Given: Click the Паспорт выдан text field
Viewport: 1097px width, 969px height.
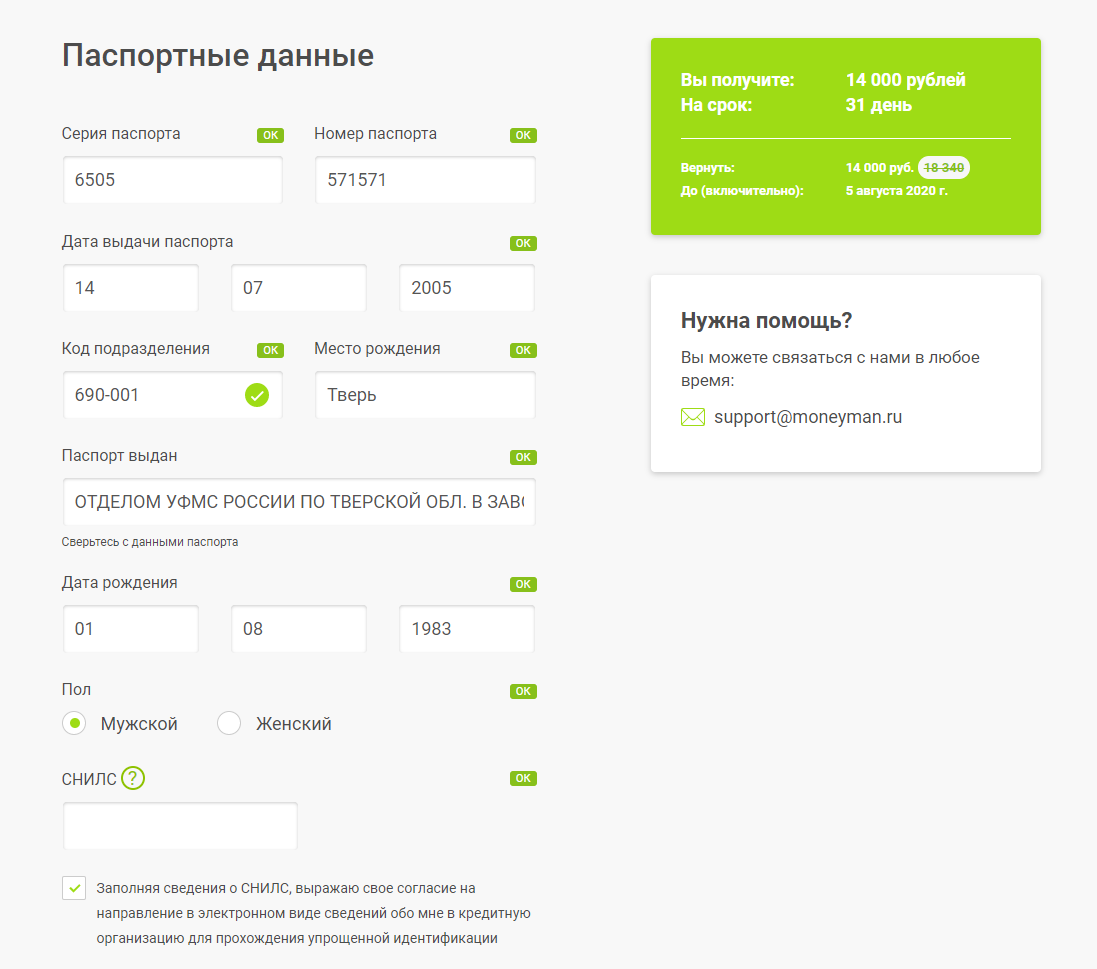Looking at the screenshot, I should 299,502.
